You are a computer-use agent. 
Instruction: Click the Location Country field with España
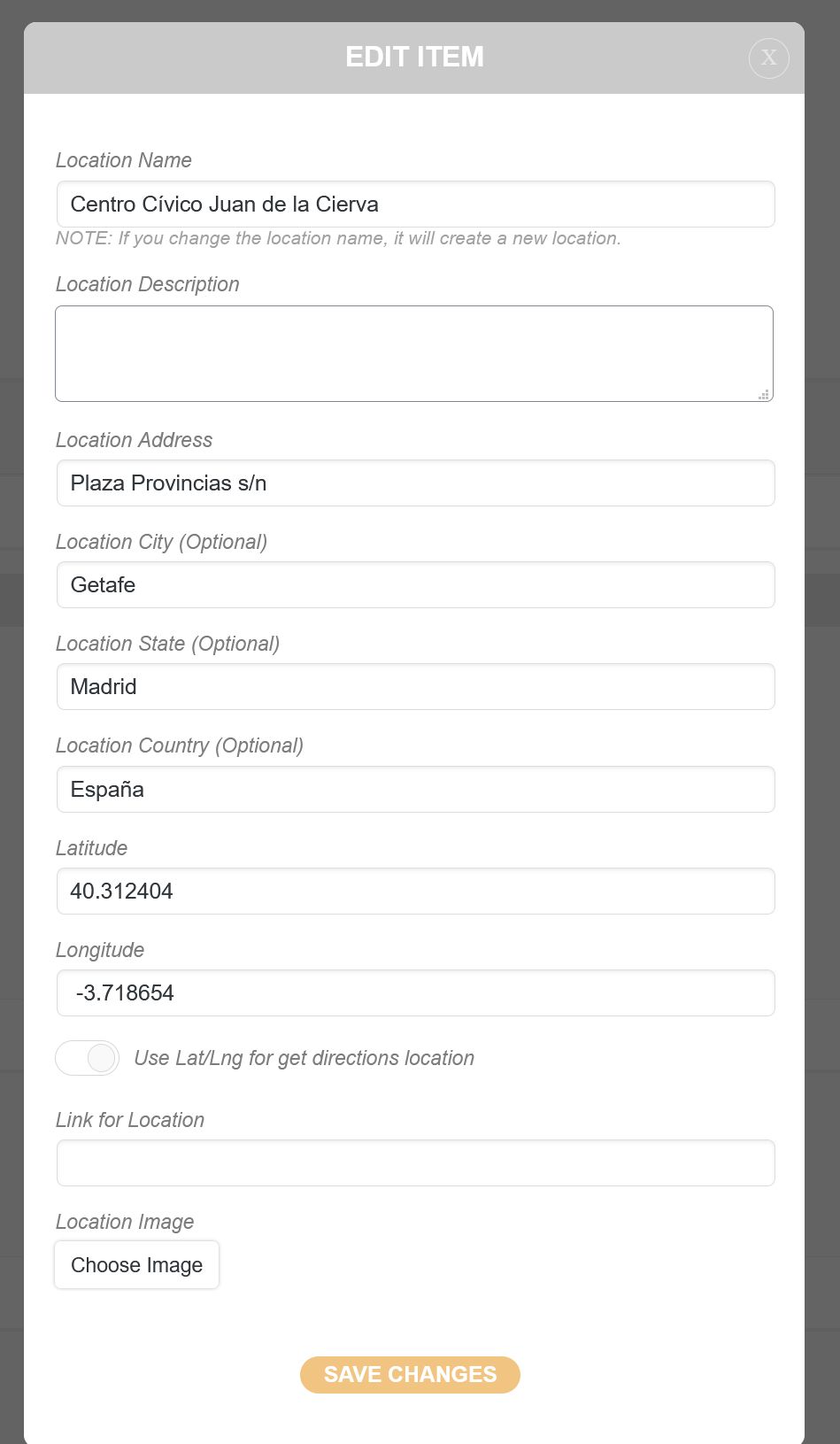[x=415, y=790]
